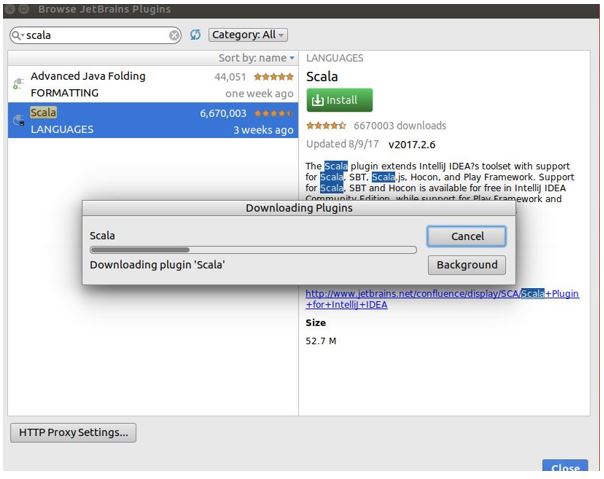Send the download to Background
The image size is (604, 479).
466,265
